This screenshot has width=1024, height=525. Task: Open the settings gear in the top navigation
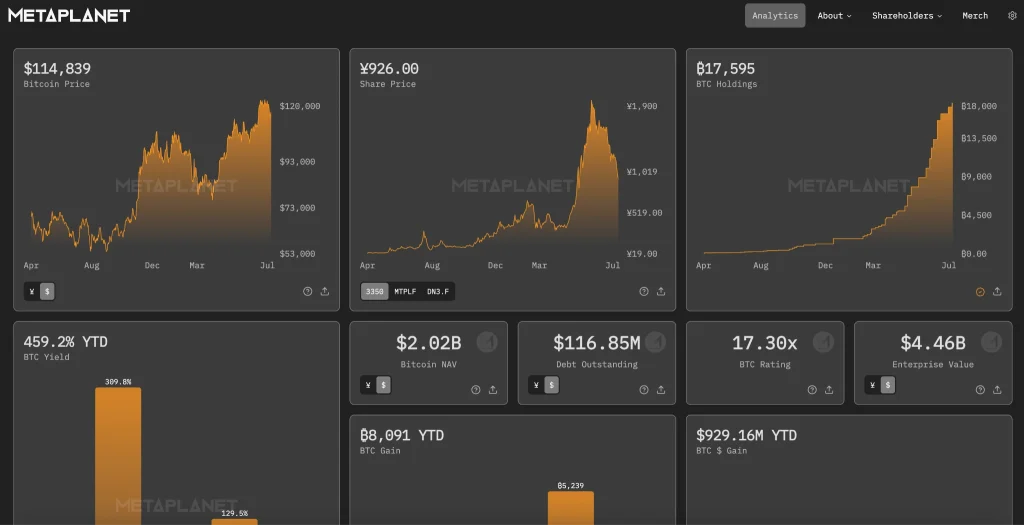pyautogui.click(x=1012, y=16)
